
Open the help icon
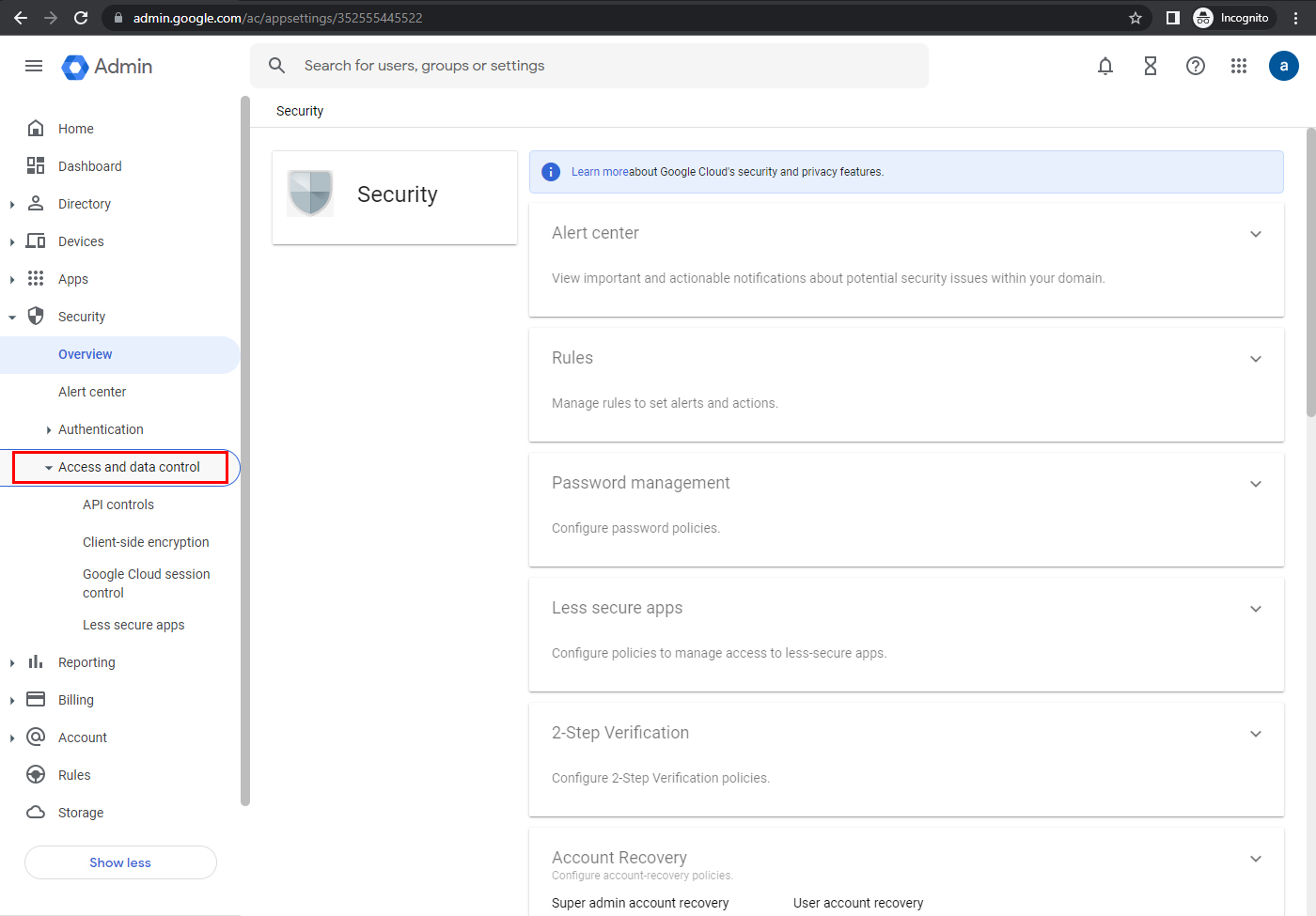click(1195, 66)
